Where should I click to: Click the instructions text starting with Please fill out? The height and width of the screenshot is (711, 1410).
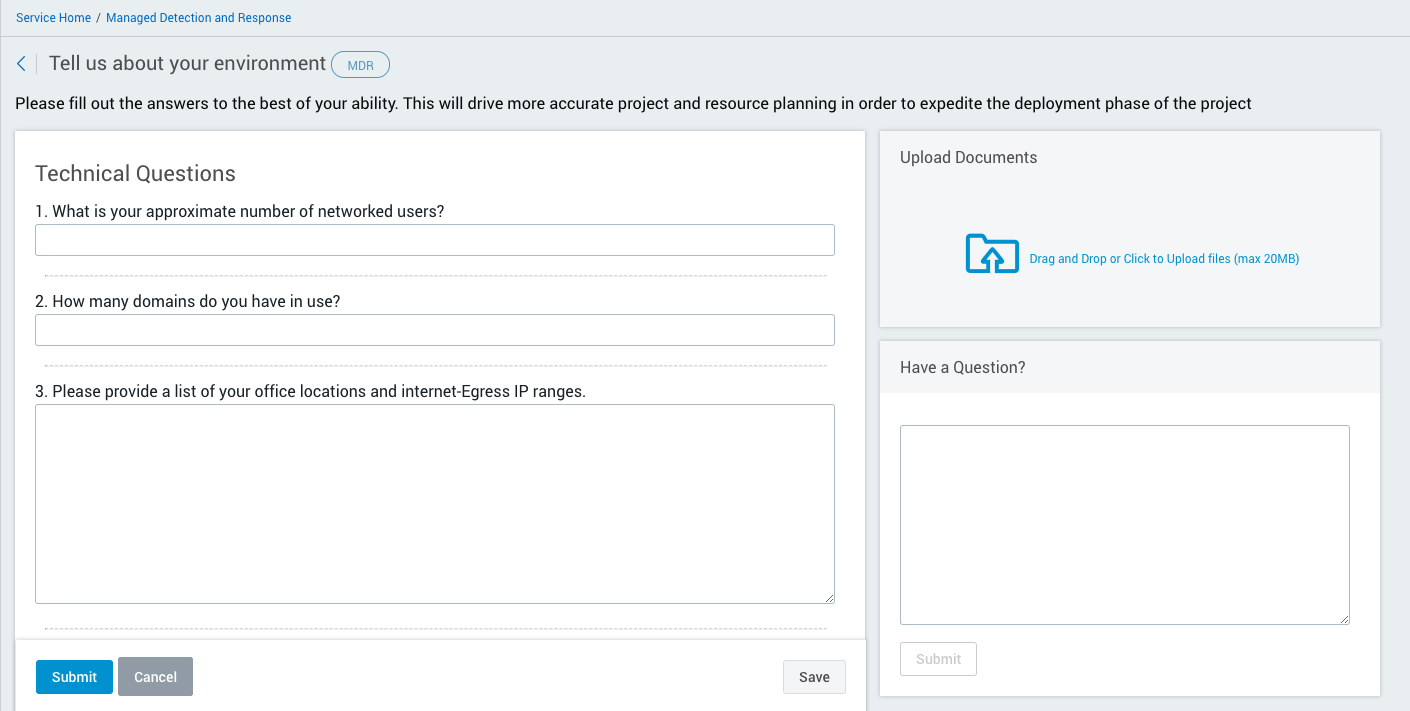click(633, 104)
